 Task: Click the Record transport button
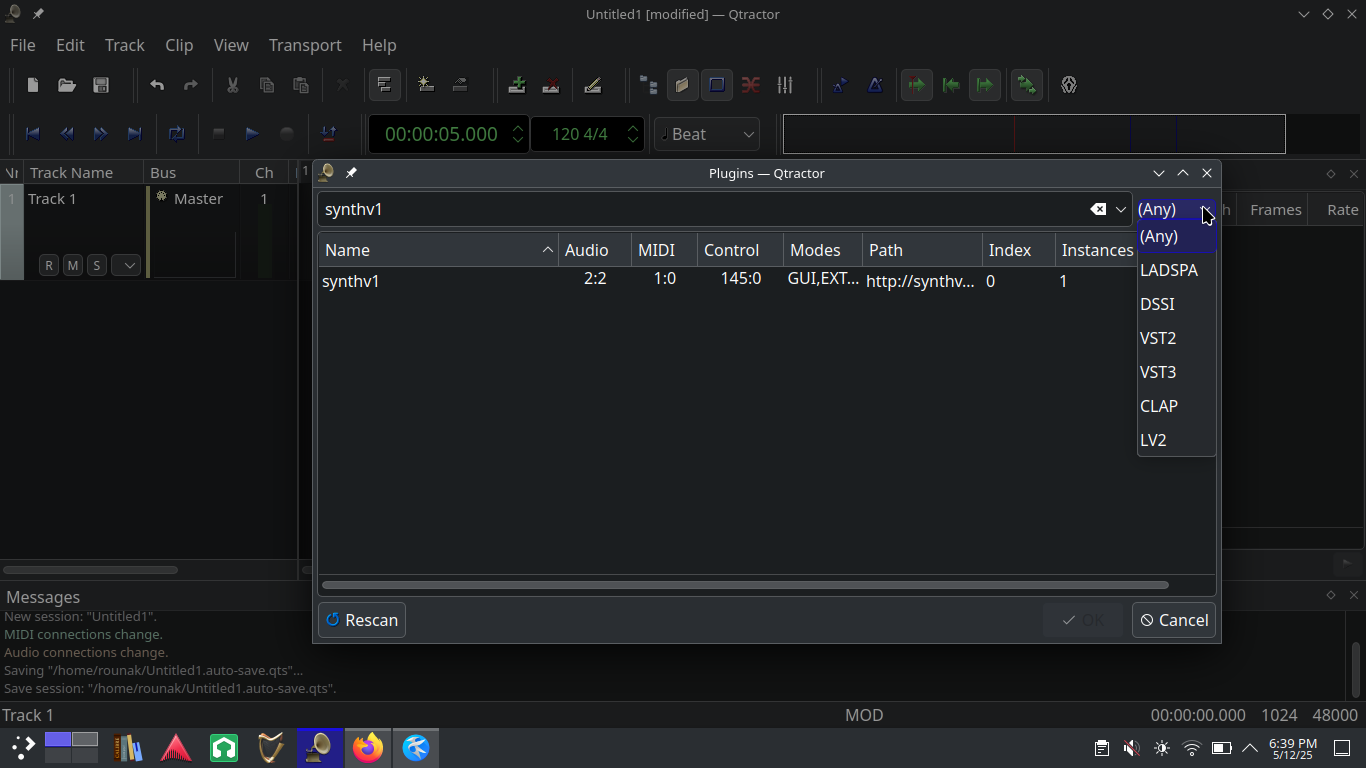(x=287, y=134)
